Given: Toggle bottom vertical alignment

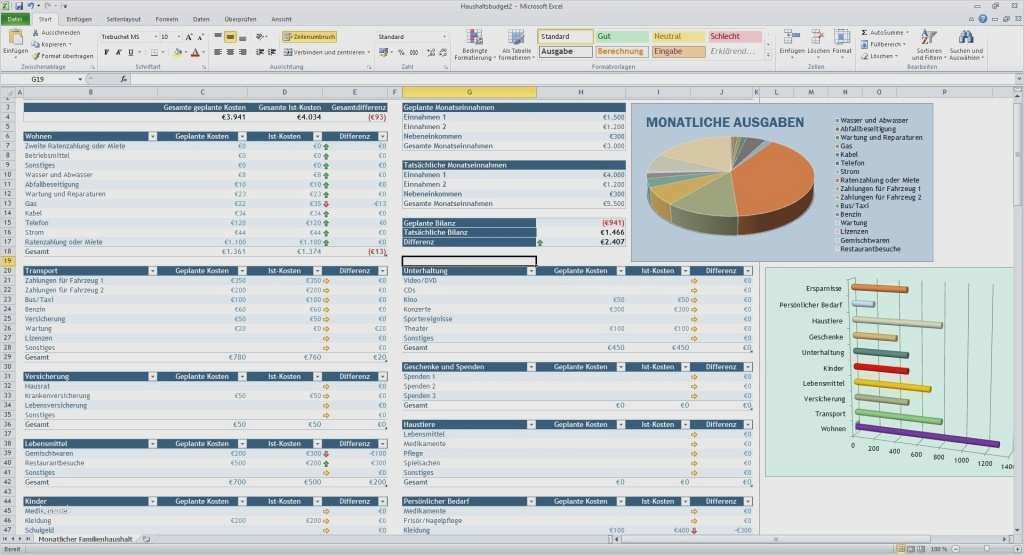Looking at the screenshot, I should coord(242,37).
